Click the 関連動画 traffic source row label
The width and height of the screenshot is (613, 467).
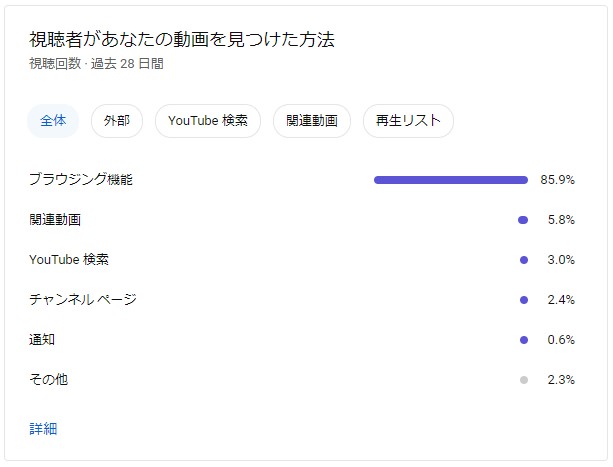pos(55,220)
